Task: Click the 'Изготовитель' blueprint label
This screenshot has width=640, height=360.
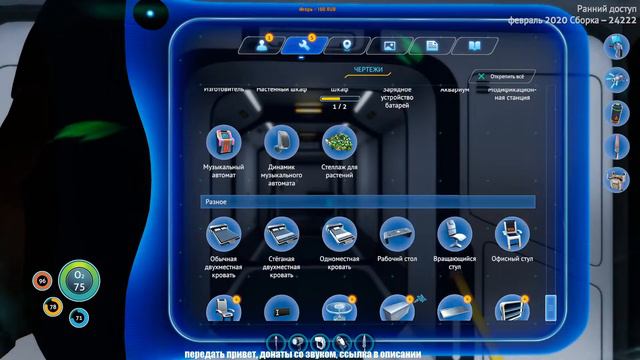Action: (223, 89)
